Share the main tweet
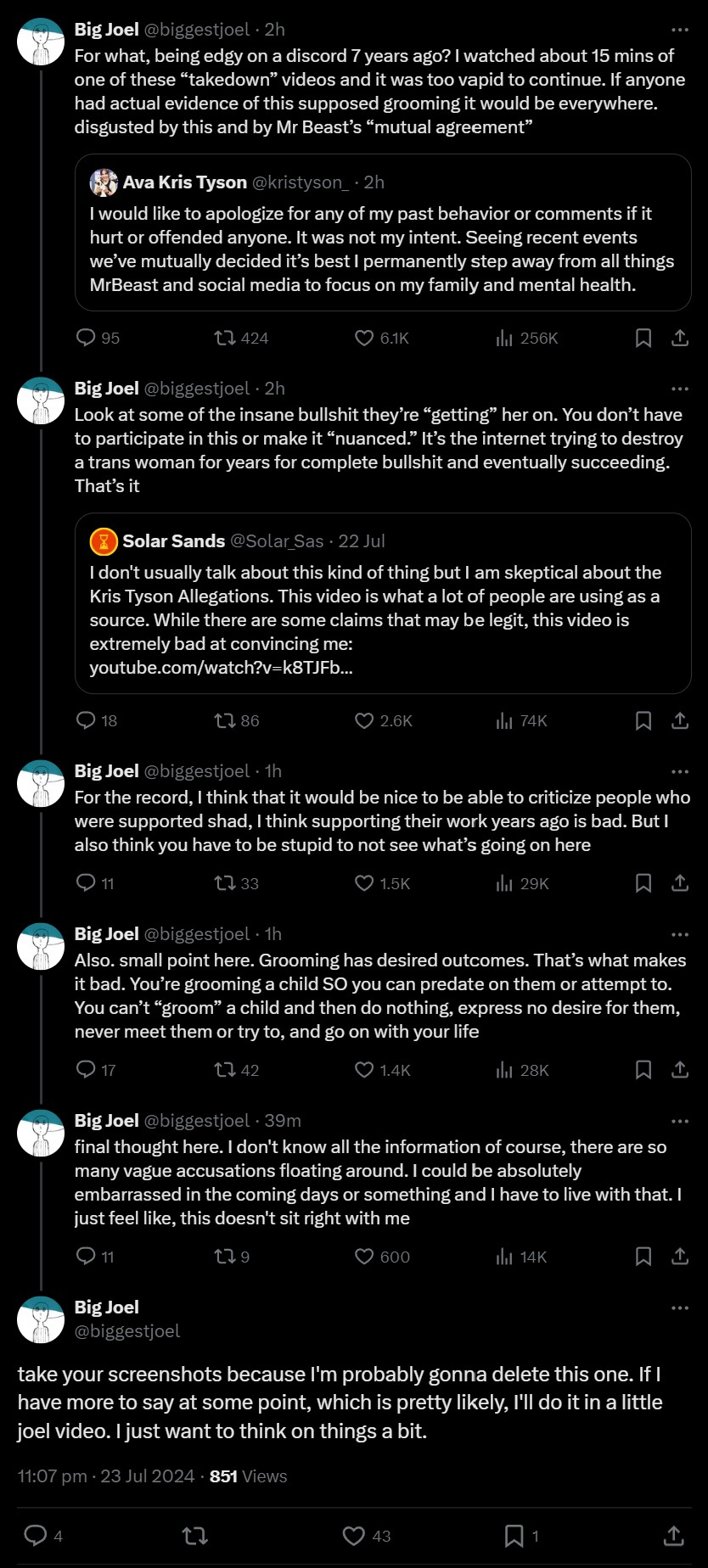Screen dimensions: 708x1568 tap(673, 1536)
